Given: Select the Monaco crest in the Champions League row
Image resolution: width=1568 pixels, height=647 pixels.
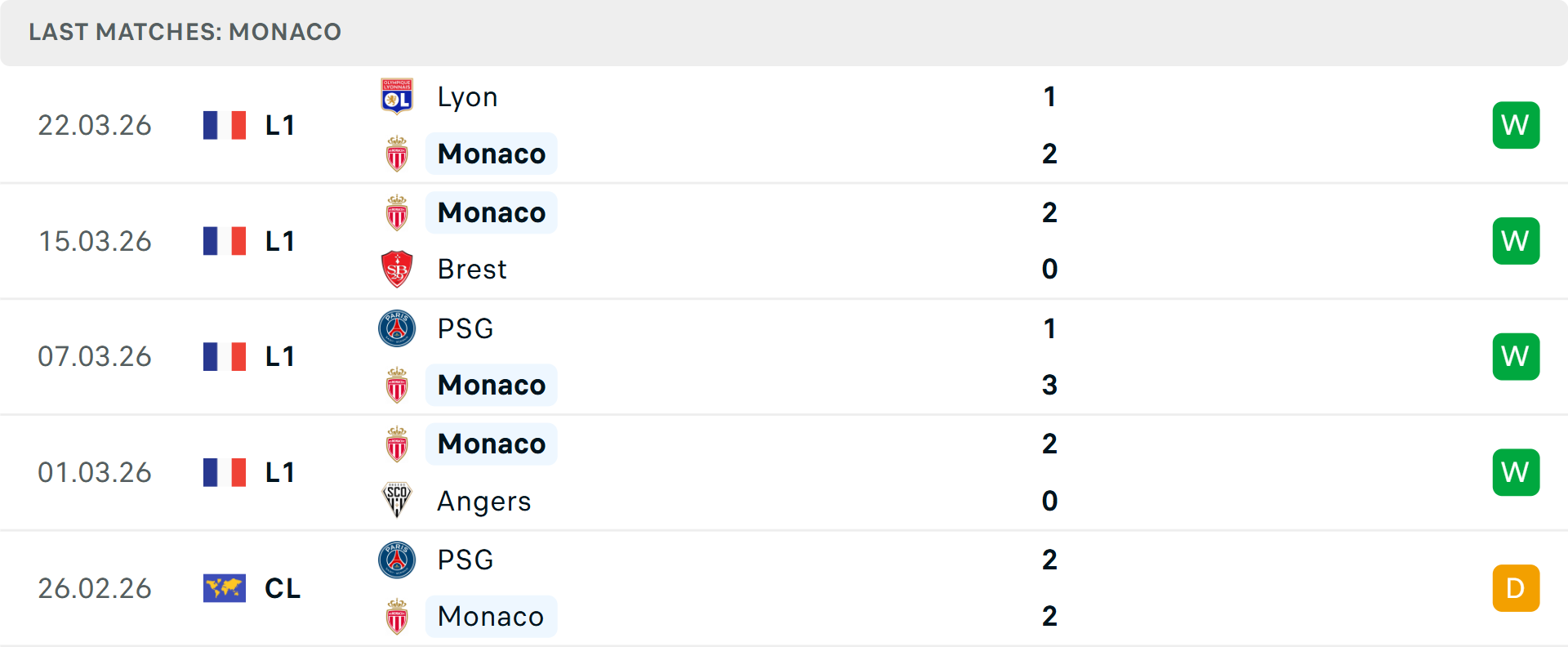Looking at the screenshot, I should pos(397,617).
